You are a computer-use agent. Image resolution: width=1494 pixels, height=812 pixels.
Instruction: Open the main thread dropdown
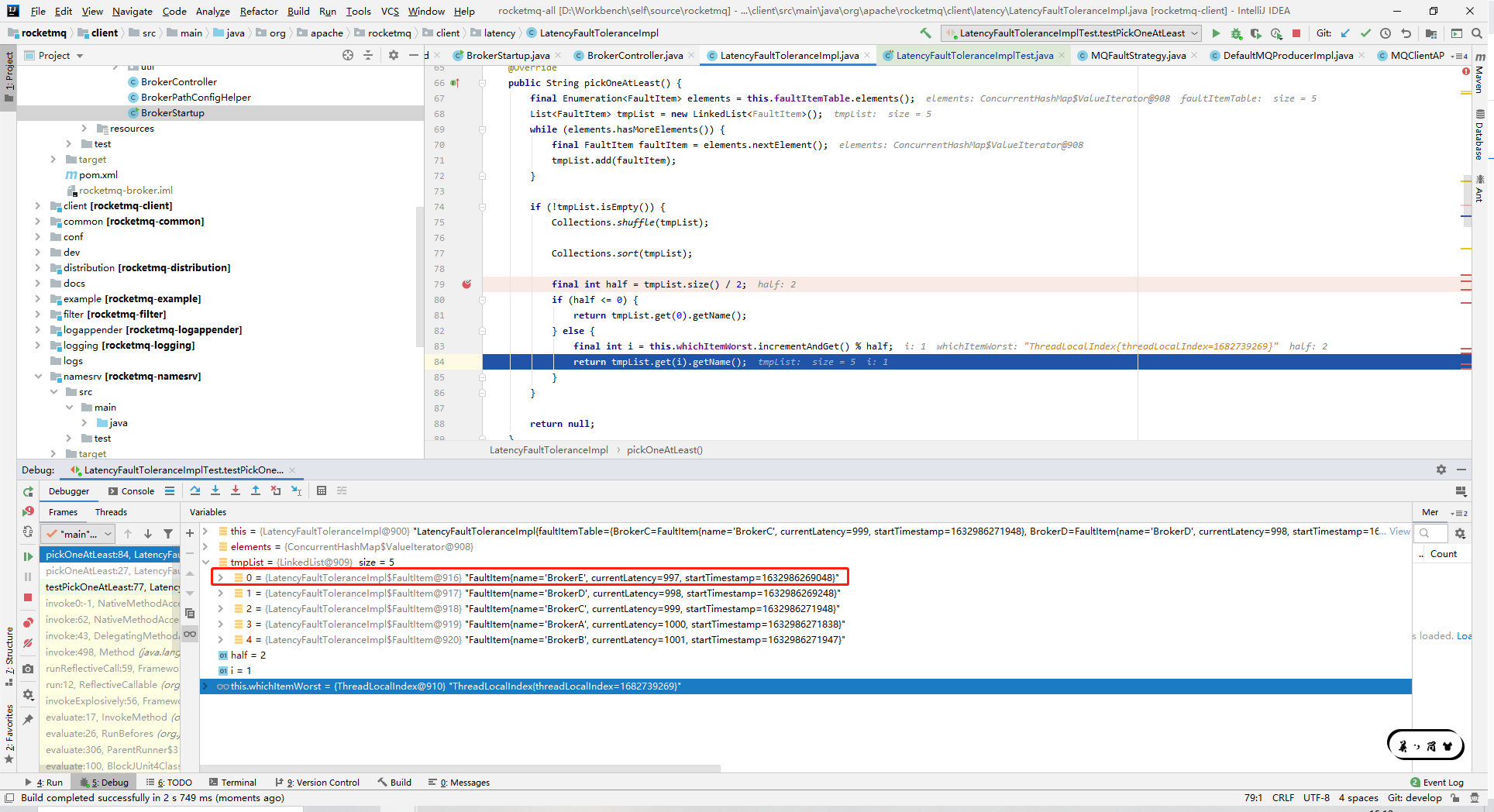point(78,534)
